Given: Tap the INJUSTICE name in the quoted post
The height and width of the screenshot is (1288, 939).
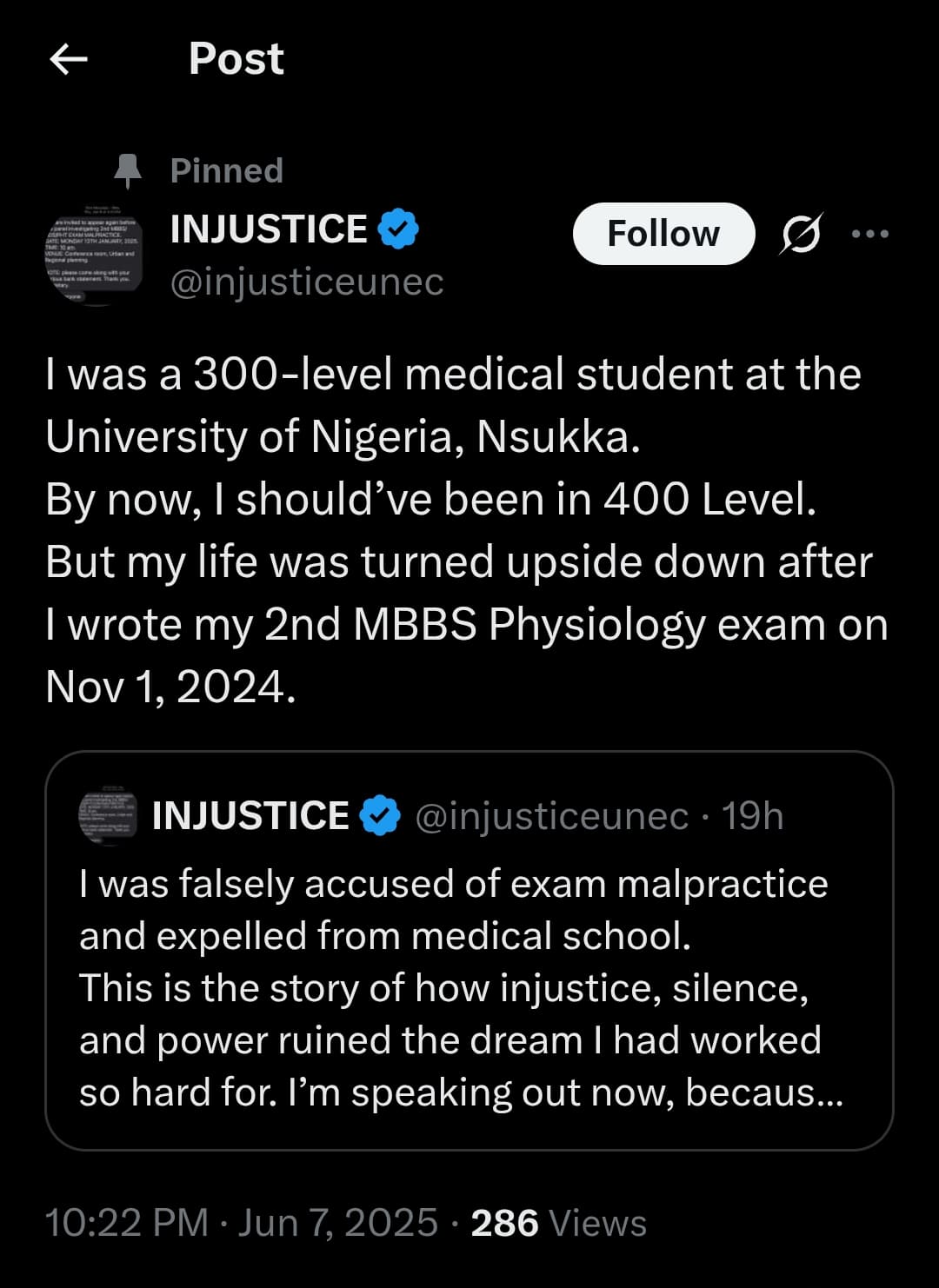Looking at the screenshot, I should [250, 816].
